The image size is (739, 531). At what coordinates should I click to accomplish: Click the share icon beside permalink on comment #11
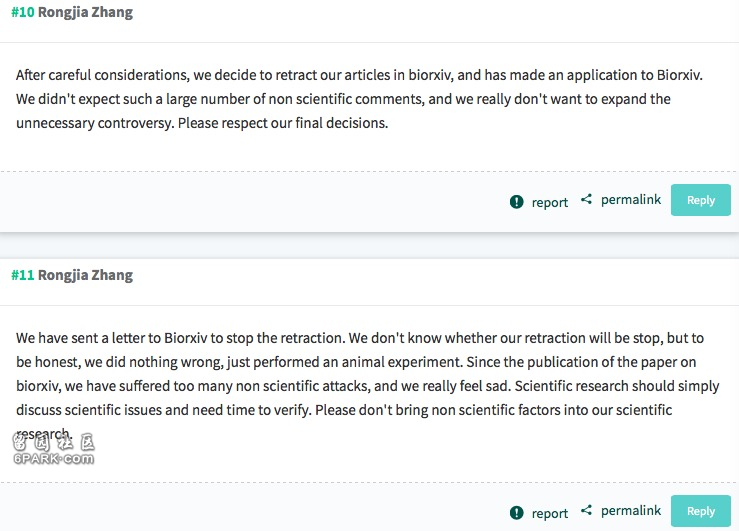point(586,510)
